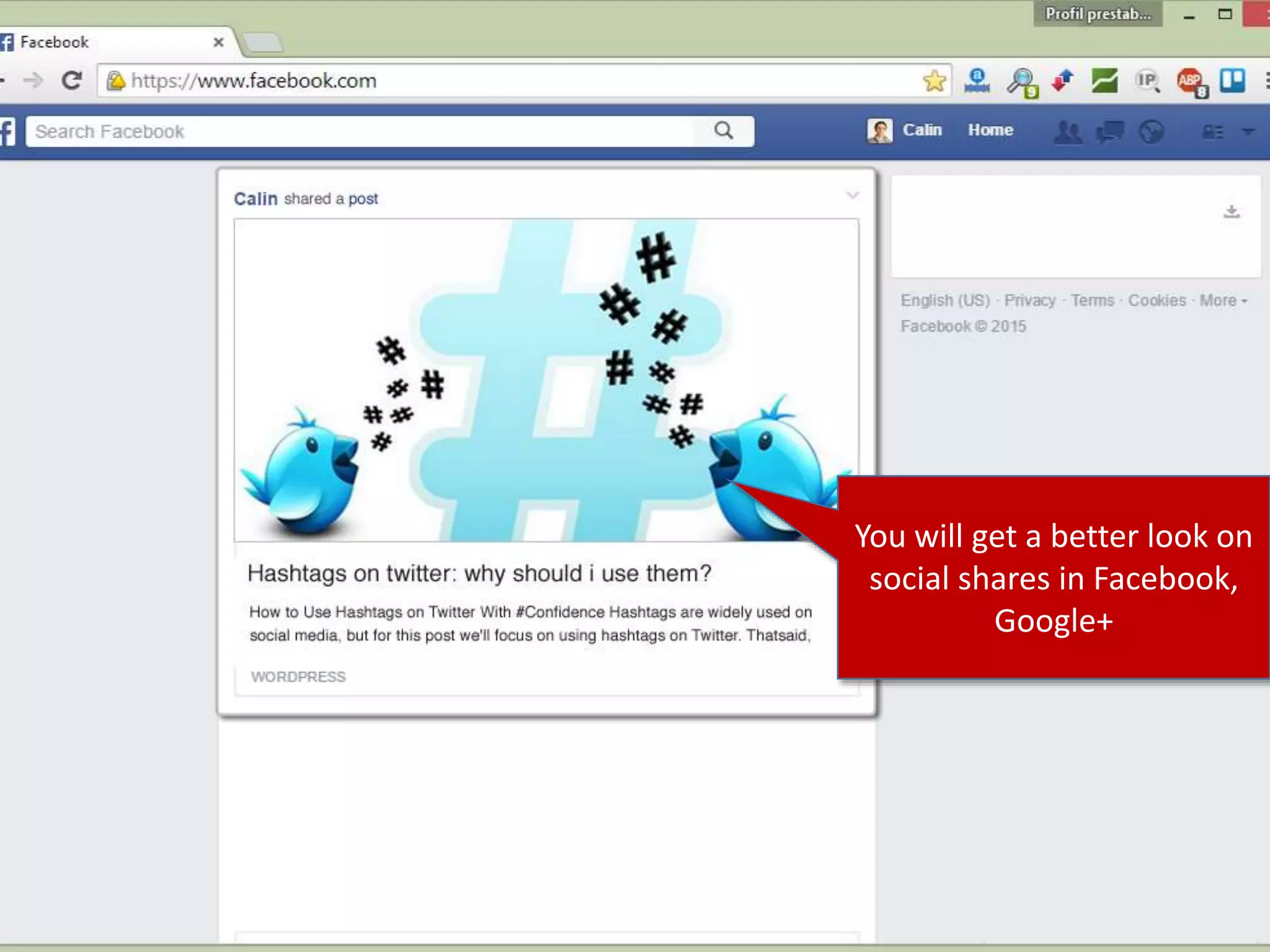Open Calin's profile from the header

click(x=922, y=130)
